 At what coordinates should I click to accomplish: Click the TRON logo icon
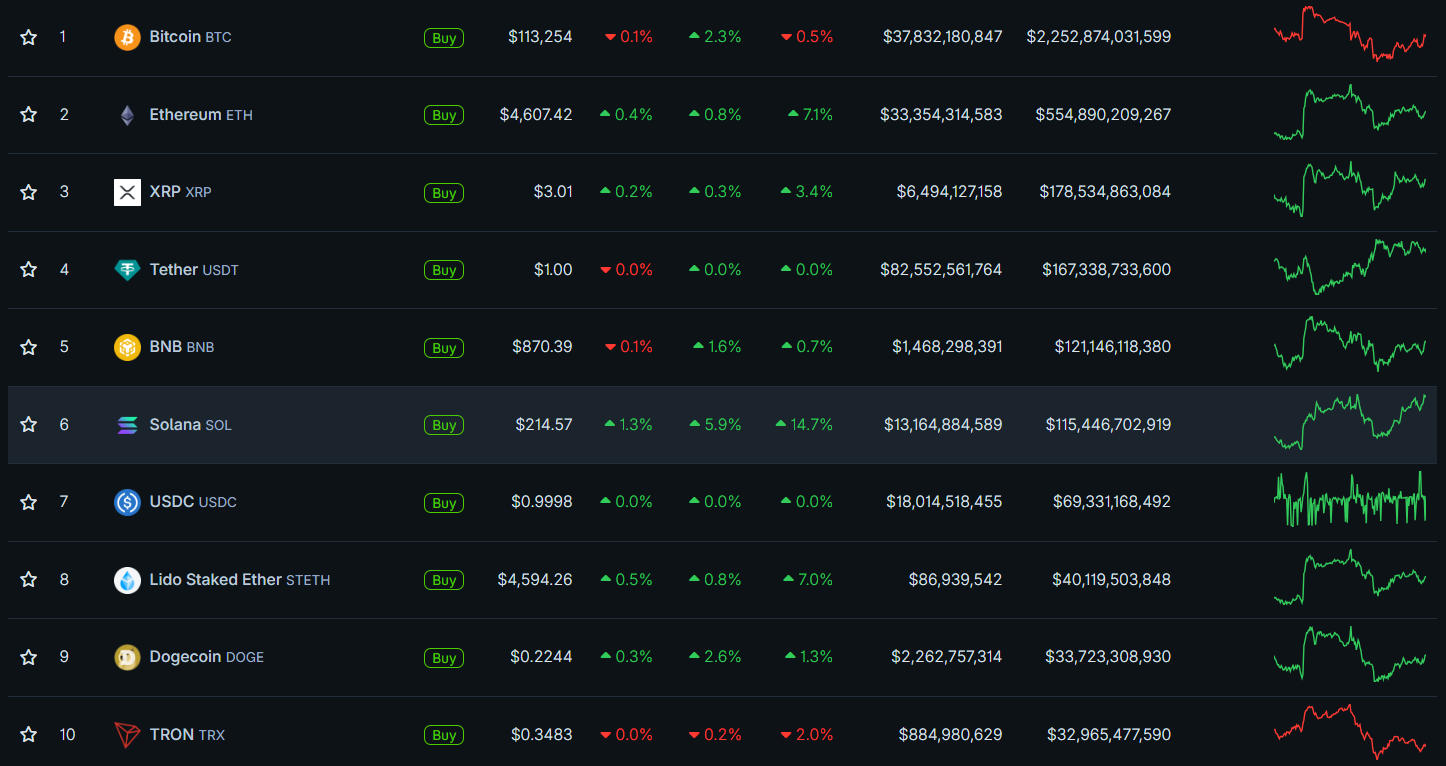click(127, 735)
